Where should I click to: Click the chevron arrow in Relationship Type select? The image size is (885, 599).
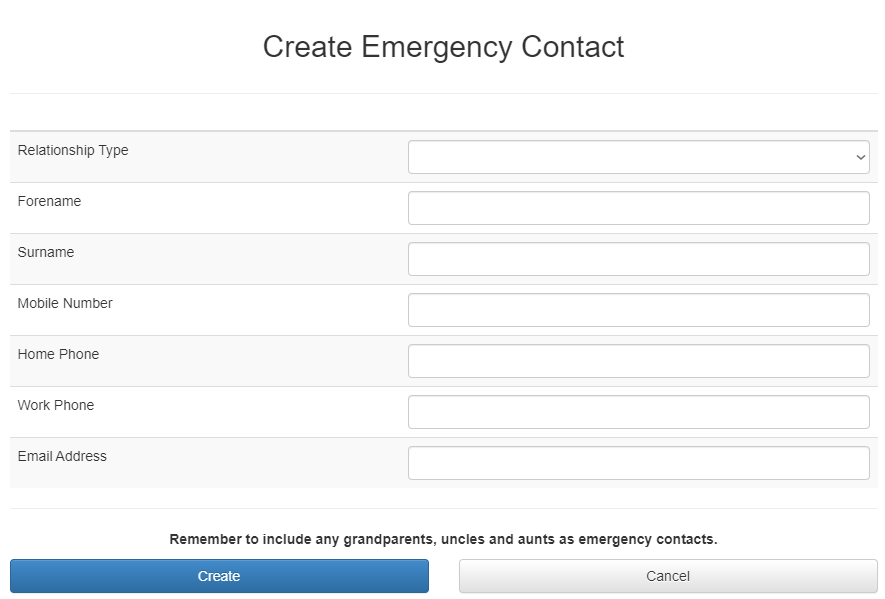coord(860,158)
